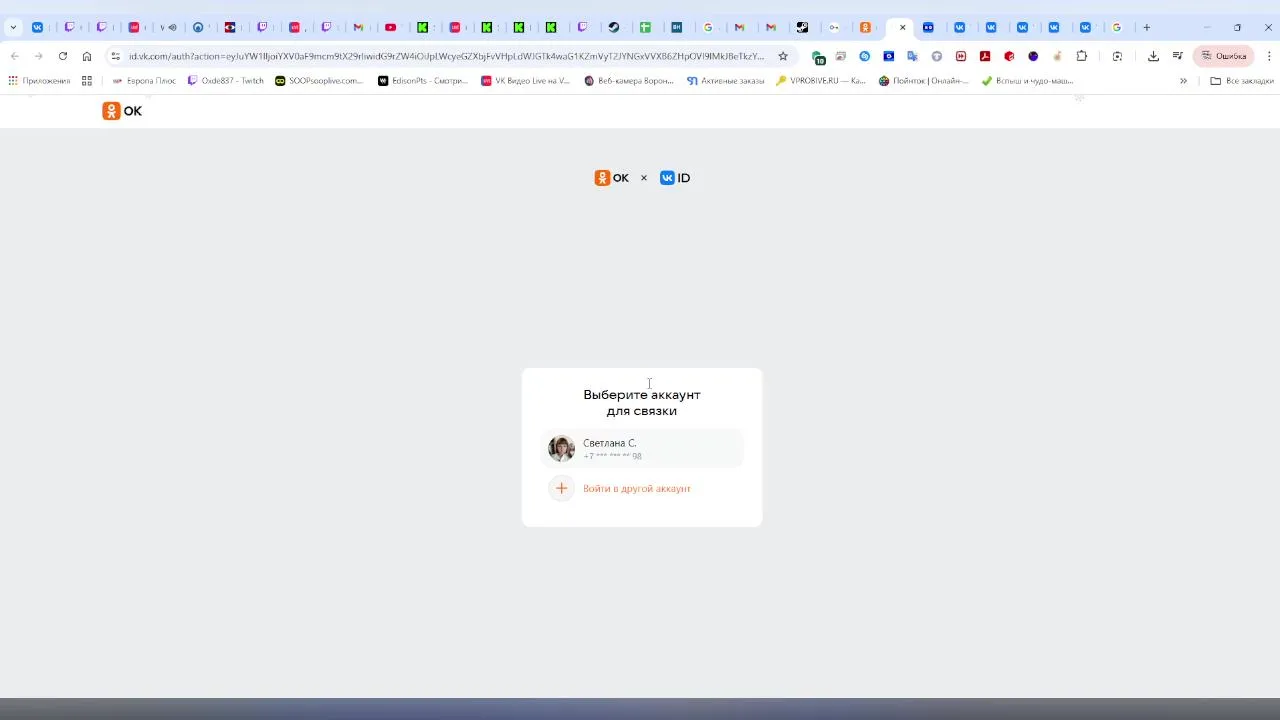Click the red cube extension icon

pos(1009,56)
